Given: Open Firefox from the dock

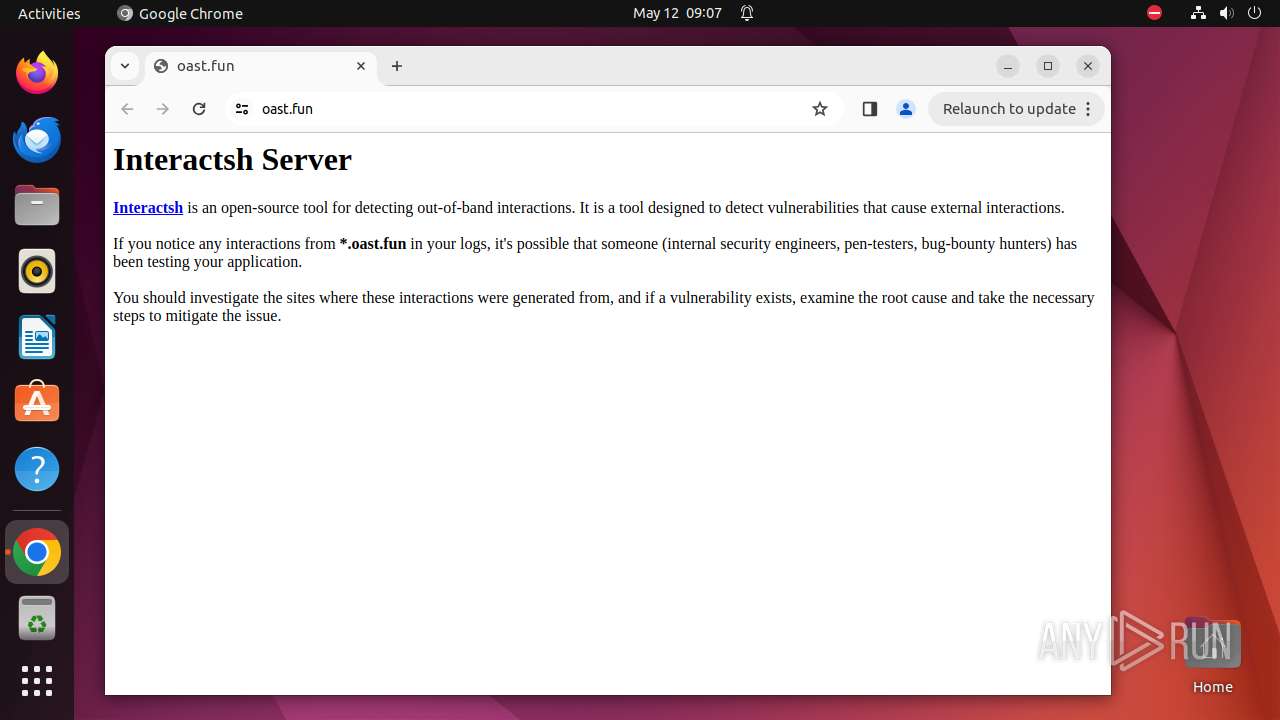Looking at the screenshot, I should pyautogui.click(x=37, y=74).
